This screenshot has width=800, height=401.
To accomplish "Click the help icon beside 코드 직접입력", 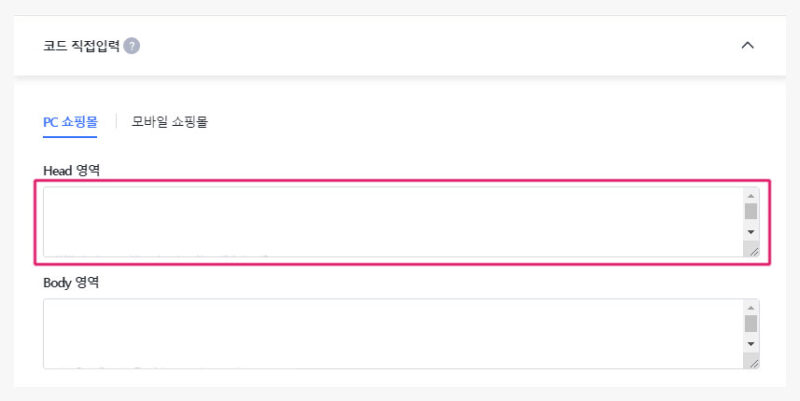I will 132,46.
